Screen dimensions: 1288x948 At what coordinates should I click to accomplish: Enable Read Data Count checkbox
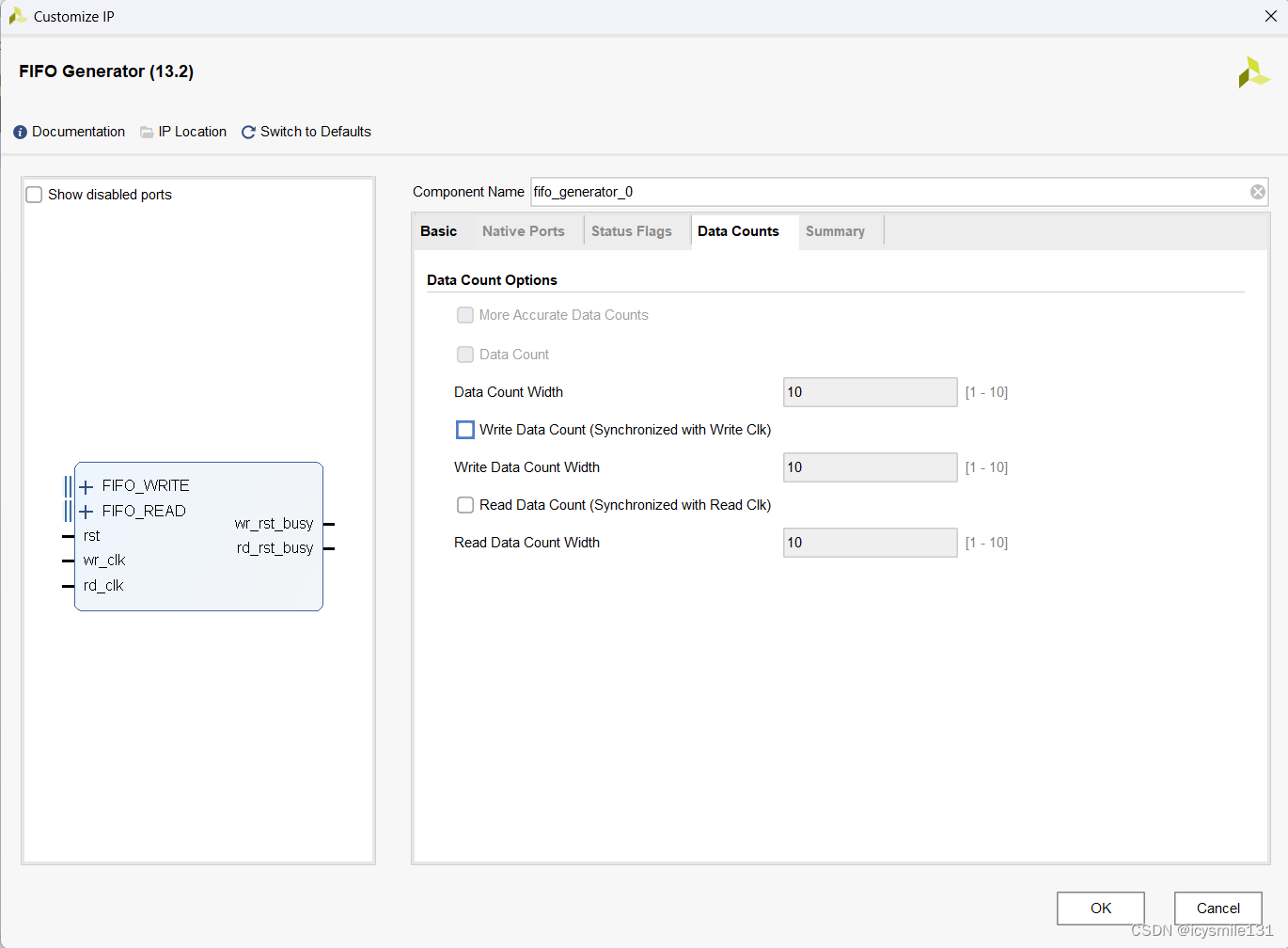click(465, 505)
